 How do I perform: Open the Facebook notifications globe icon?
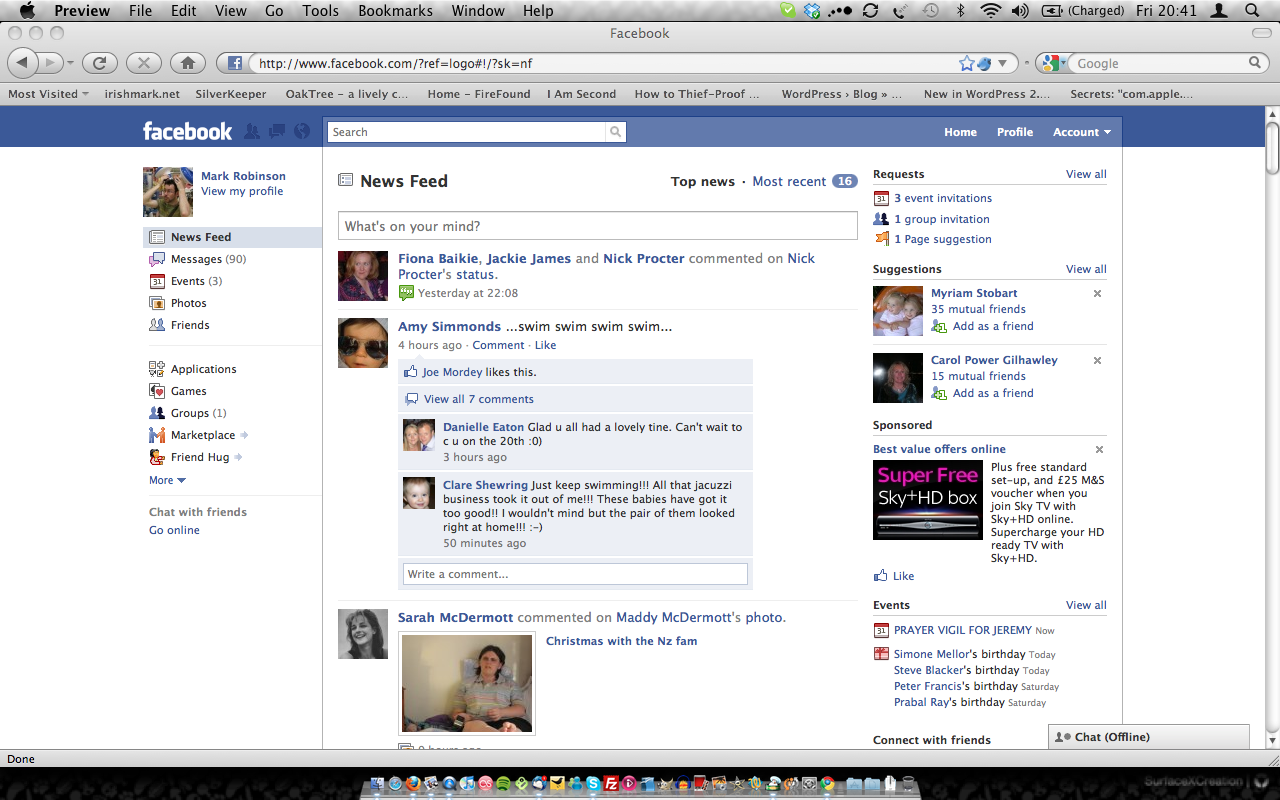(x=302, y=131)
